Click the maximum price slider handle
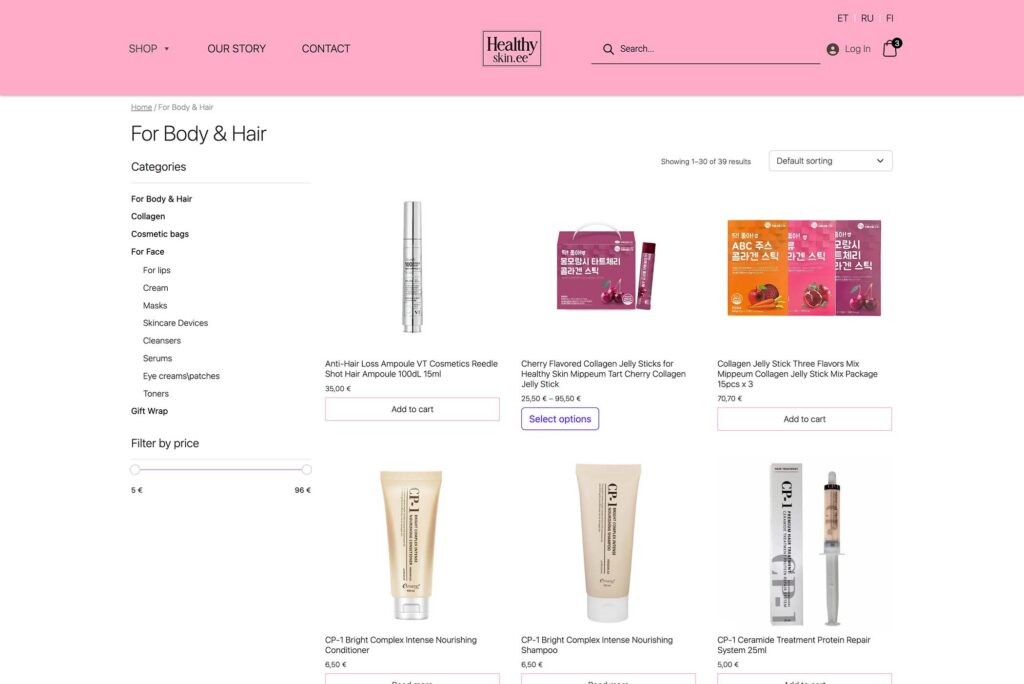This screenshot has width=1024, height=684. pos(306,469)
